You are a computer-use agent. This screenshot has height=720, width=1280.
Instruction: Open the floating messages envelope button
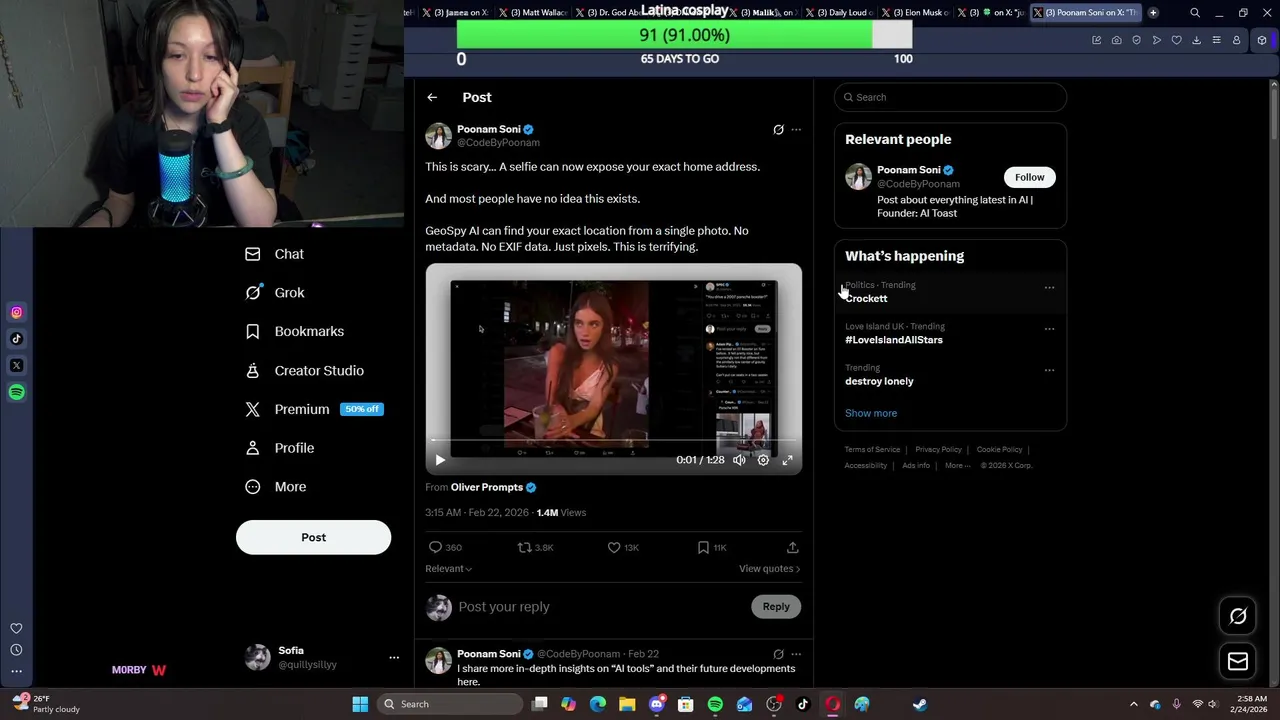coord(1238,661)
